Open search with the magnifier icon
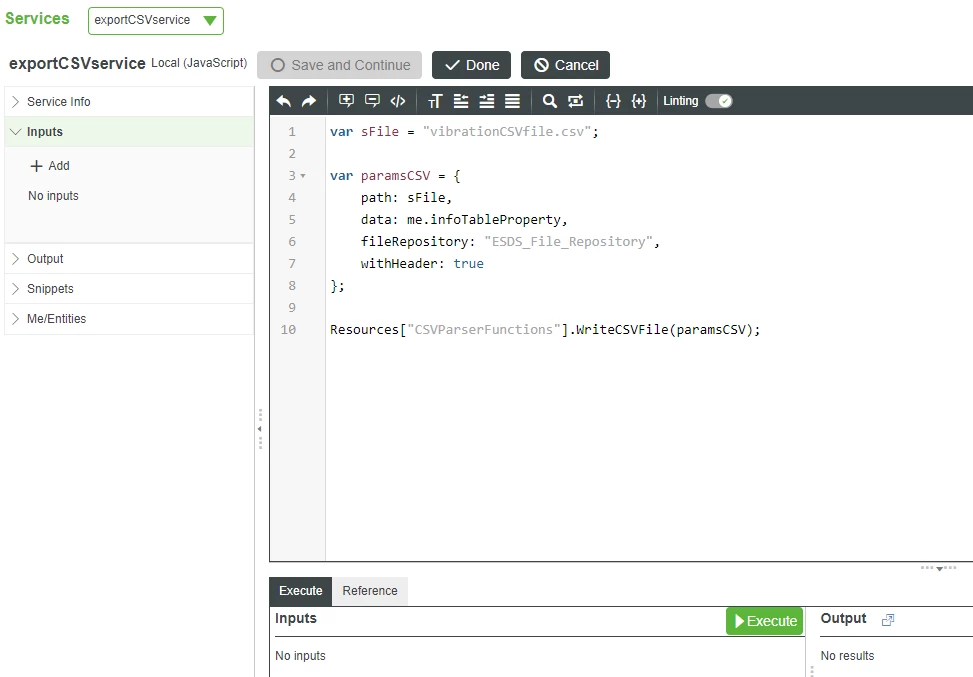Image resolution: width=973 pixels, height=677 pixels. [549, 100]
